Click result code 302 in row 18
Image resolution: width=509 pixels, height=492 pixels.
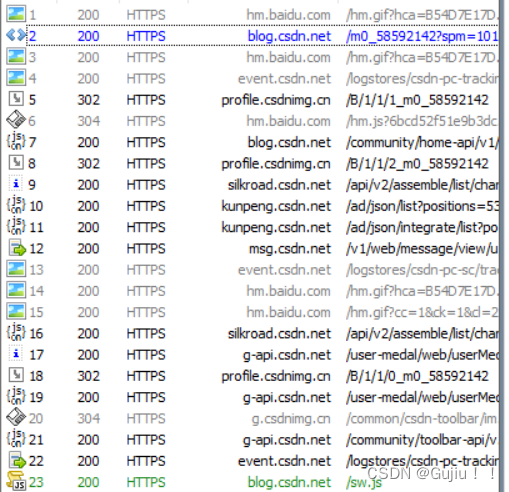point(88,376)
